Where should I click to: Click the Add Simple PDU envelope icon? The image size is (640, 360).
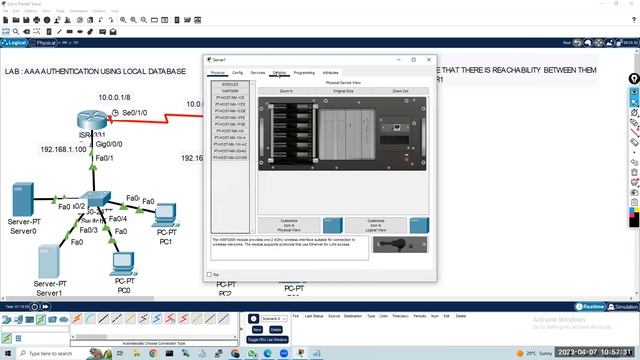pos(102,31)
